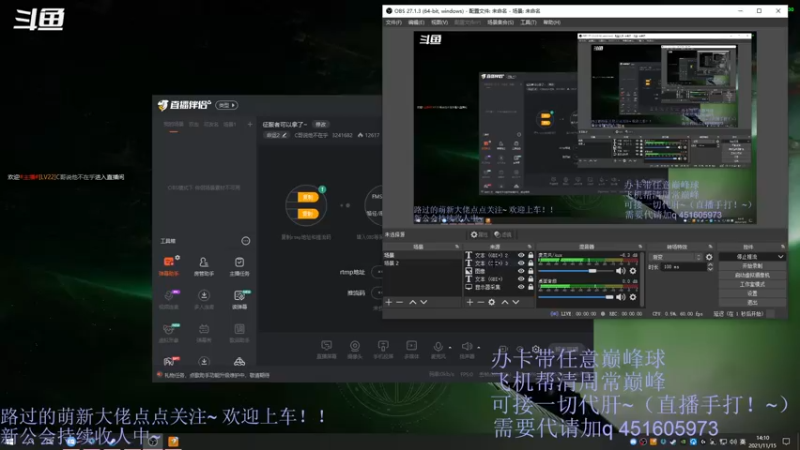Toggle lock on the 图像 image source

pos(531,271)
